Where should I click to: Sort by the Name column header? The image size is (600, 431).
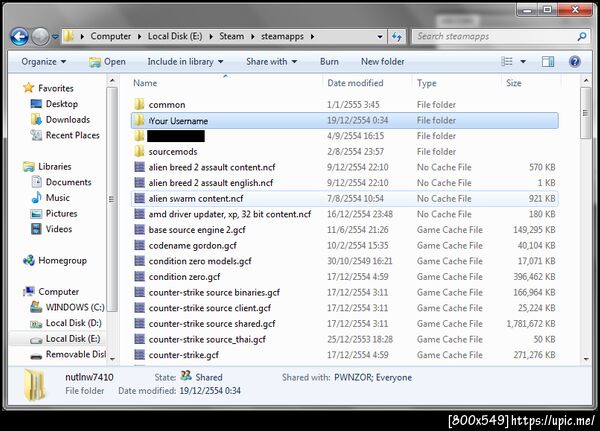click(145, 83)
